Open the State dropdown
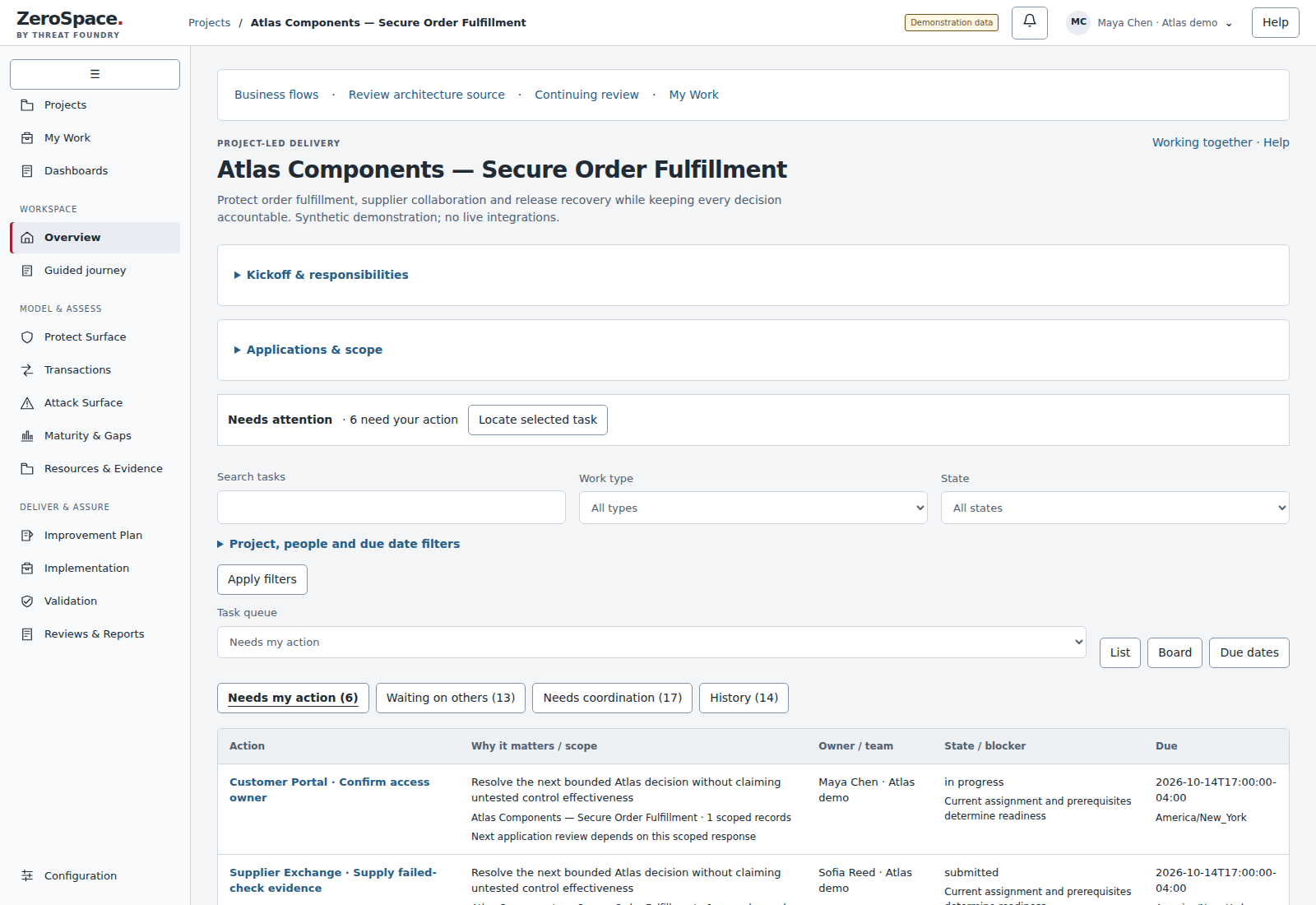 pos(1114,508)
